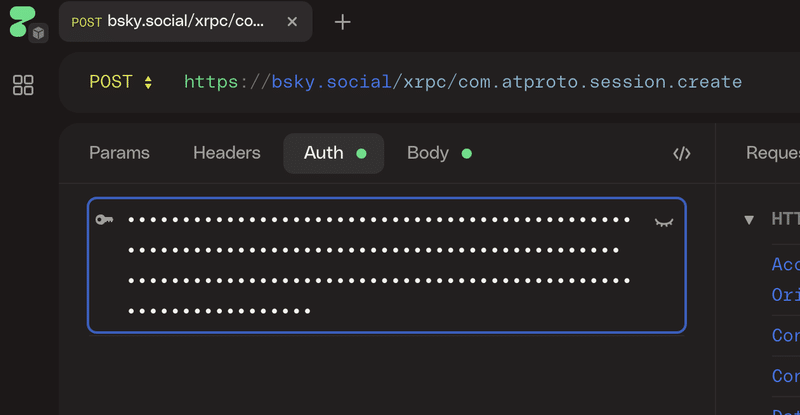The width and height of the screenshot is (800, 415).
Task: Open the collections grid icon in sidebar
Action: click(23, 85)
